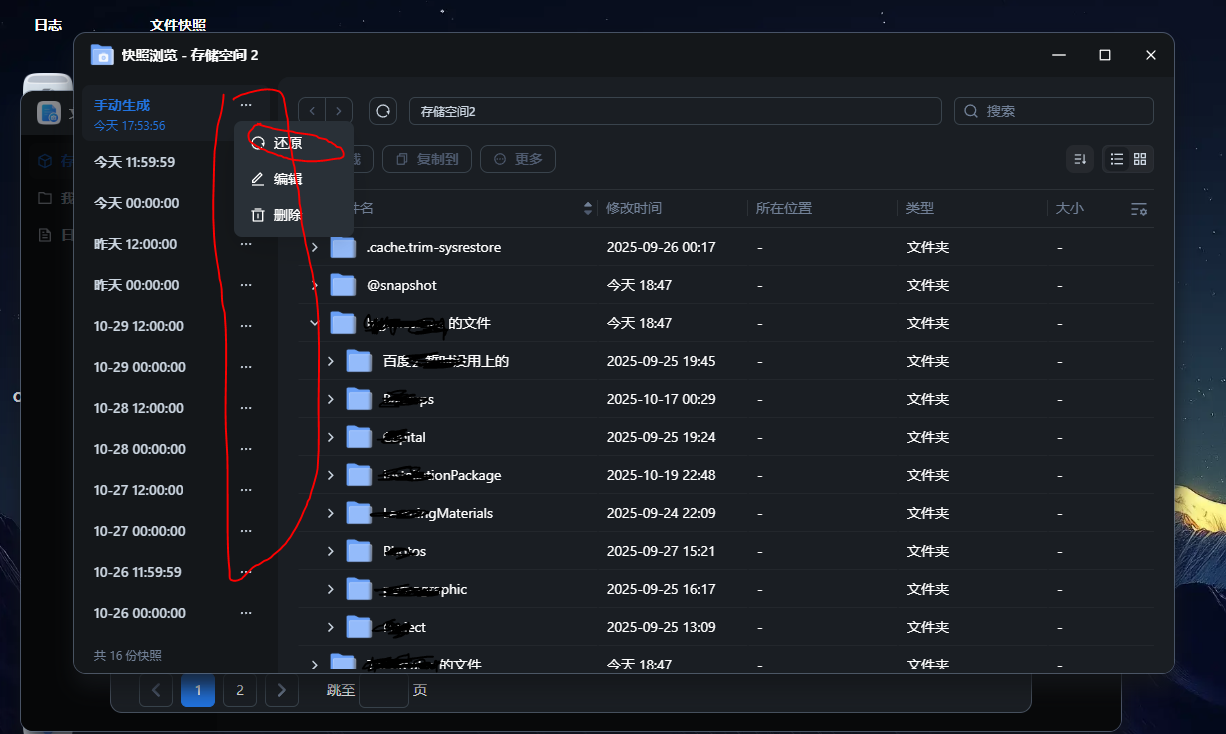Open the sort order options

(x=1080, y=159)
